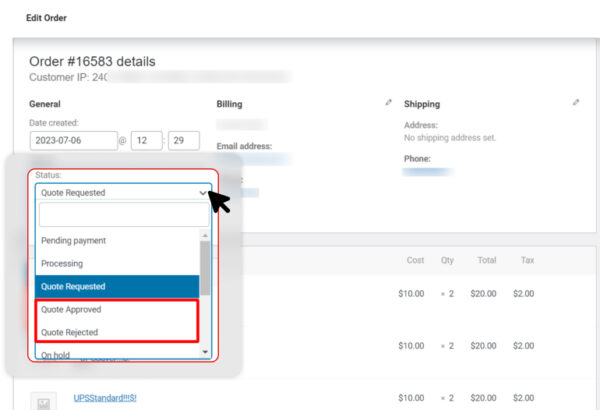Click the General section heading
600x410 pixels.
[x=45, y=104]
